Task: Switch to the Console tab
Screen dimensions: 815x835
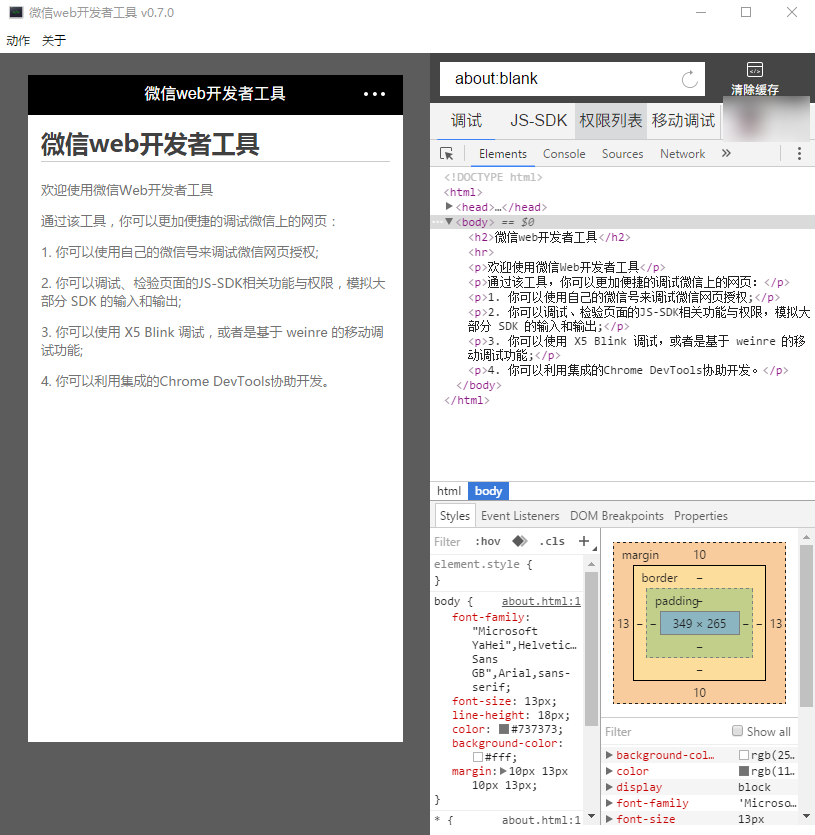Action: click(x=564, y=154)
